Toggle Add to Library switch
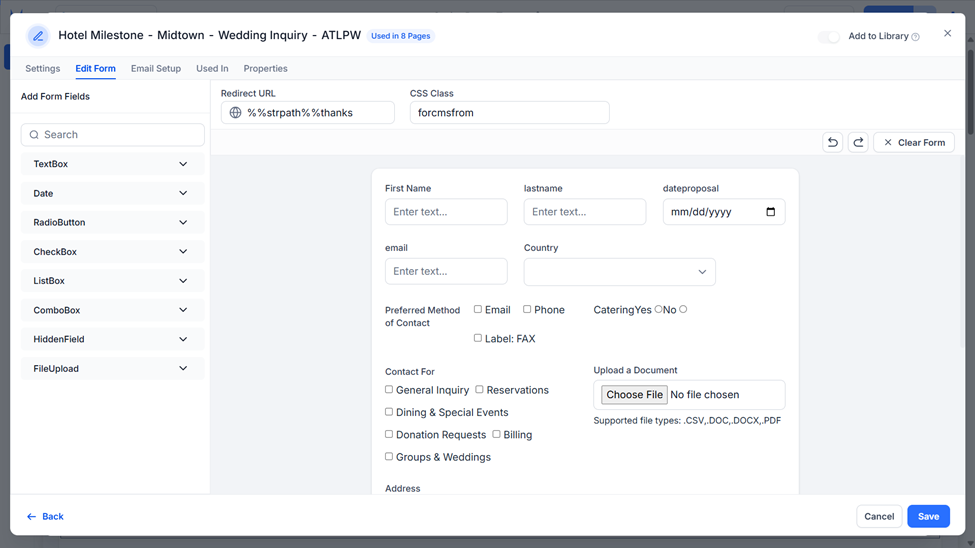Viewport: 975px width, 548px height. tap(829, 37)
